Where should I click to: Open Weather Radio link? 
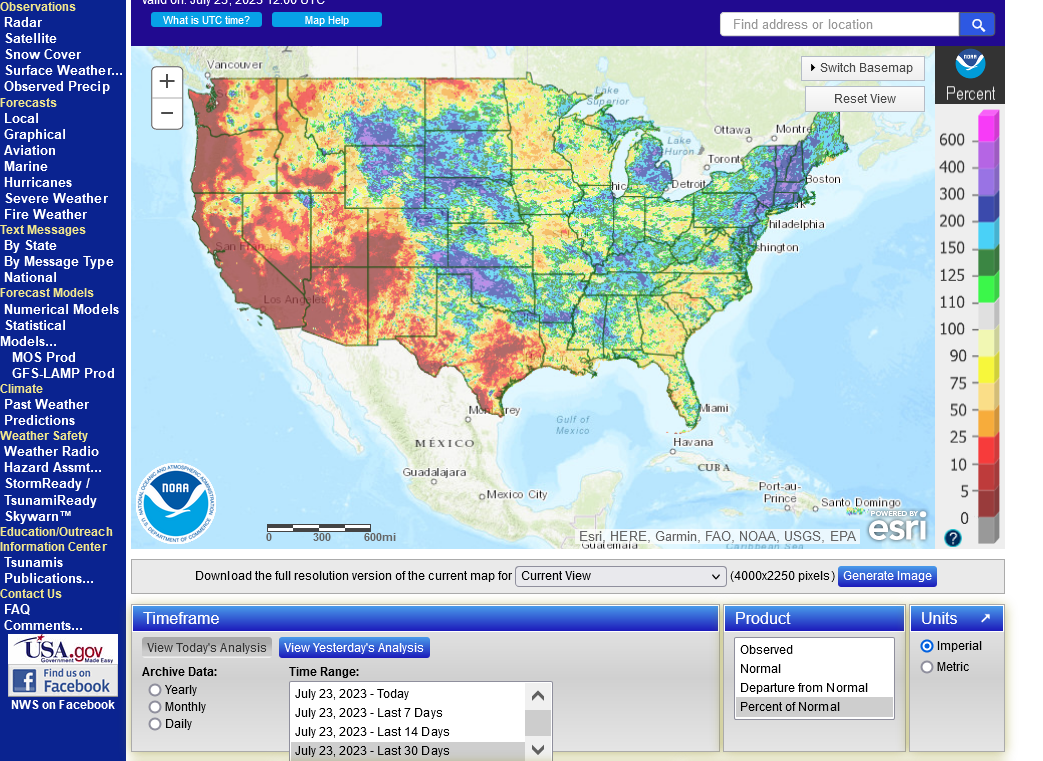(x=51, y=451)
